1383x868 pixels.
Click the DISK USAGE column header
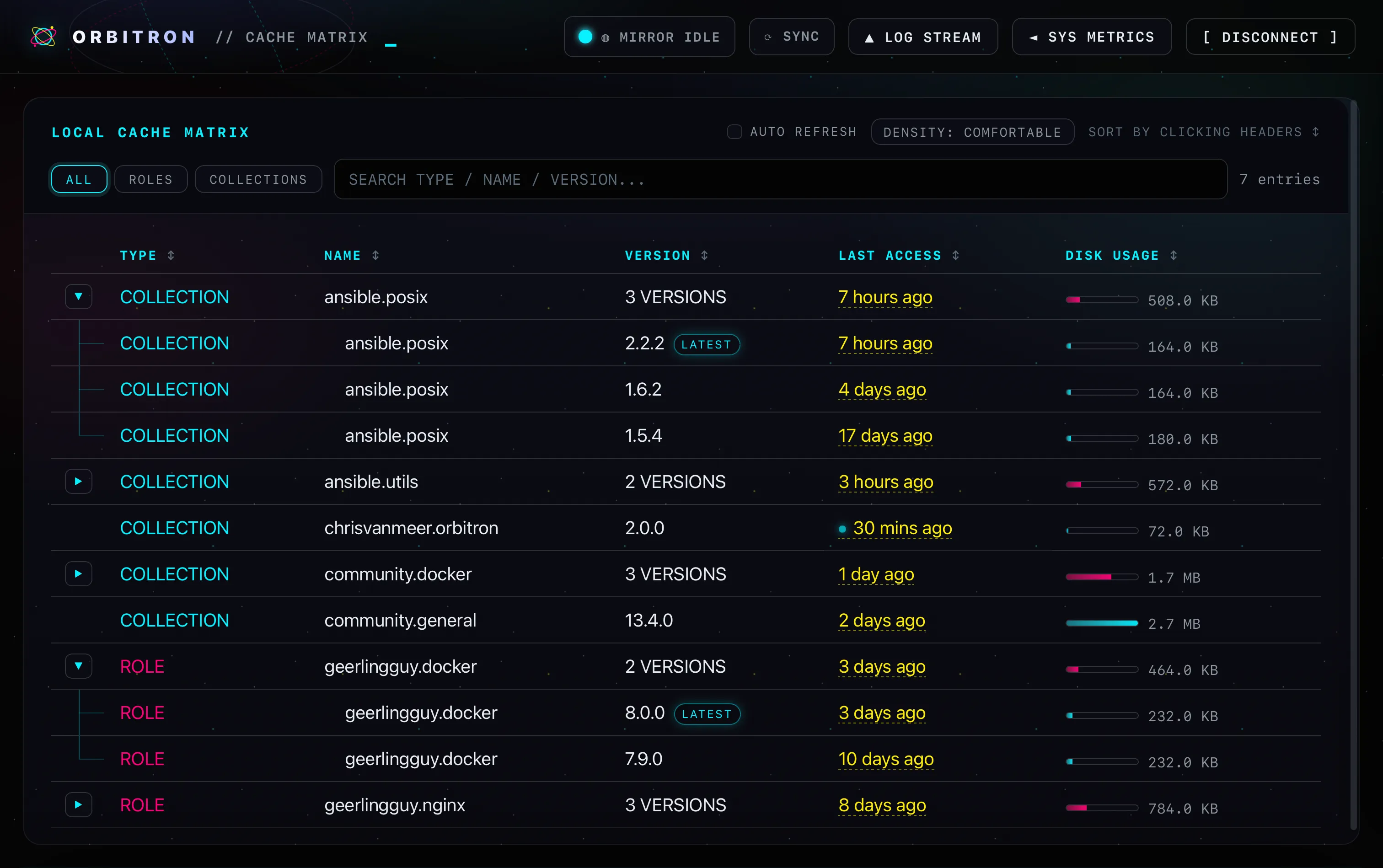[1112, 256]
